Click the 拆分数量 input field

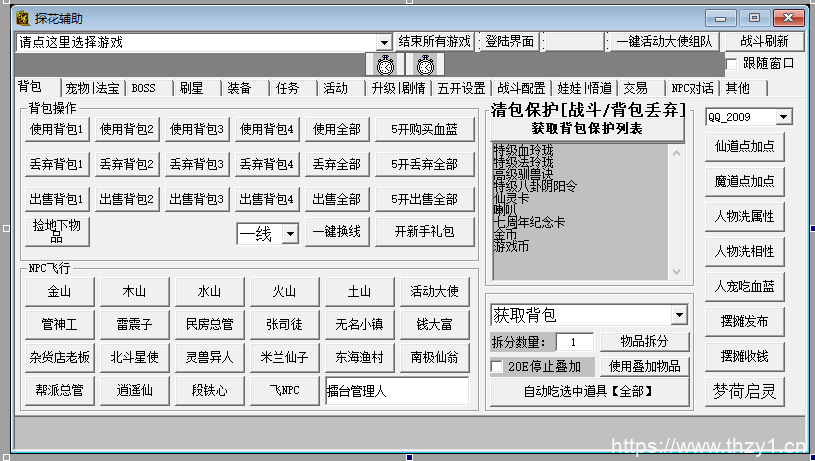click(575, 342)
